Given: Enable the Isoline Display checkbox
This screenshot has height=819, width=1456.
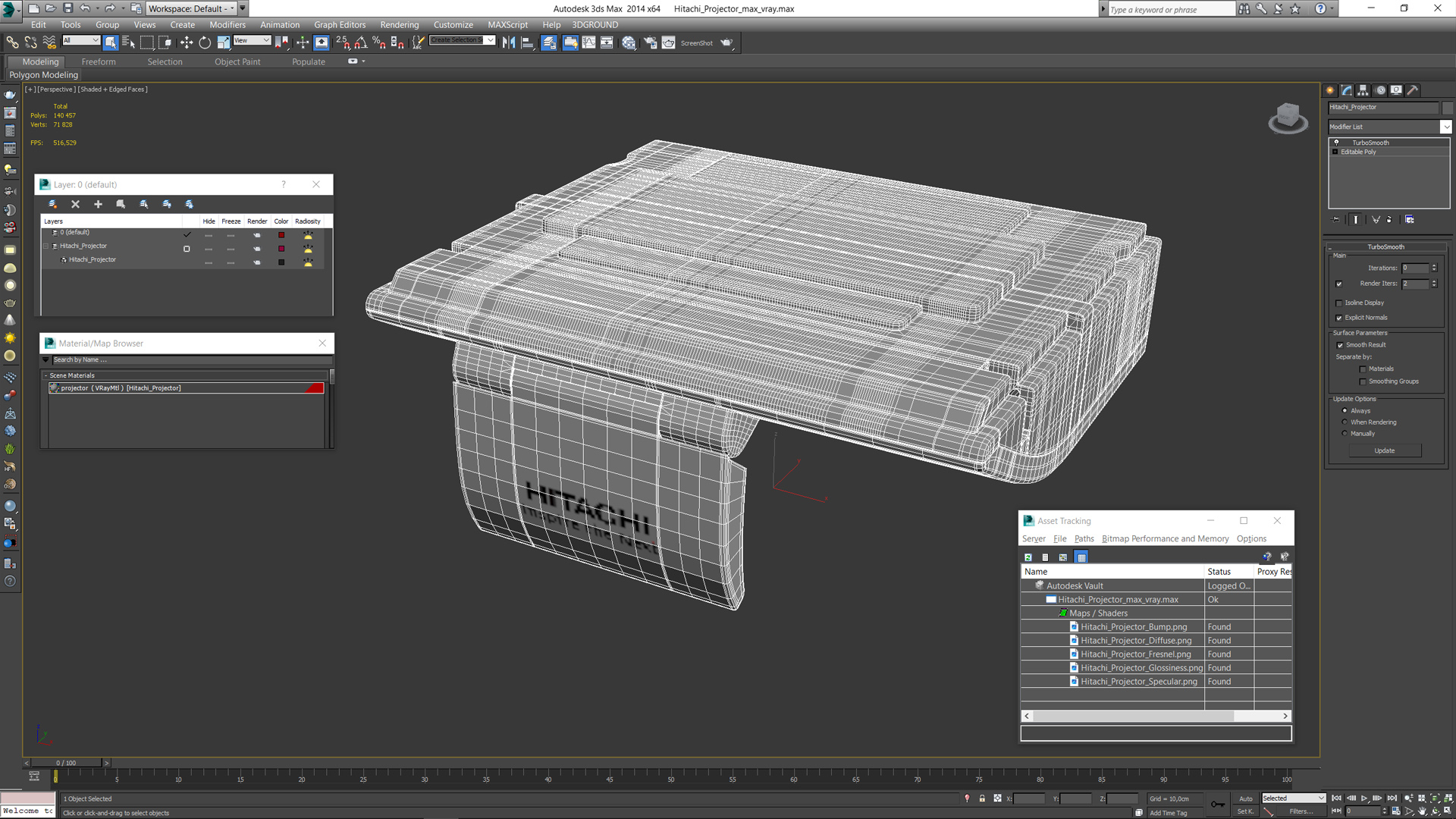Looking at the screenshot, I should 1339,303.
